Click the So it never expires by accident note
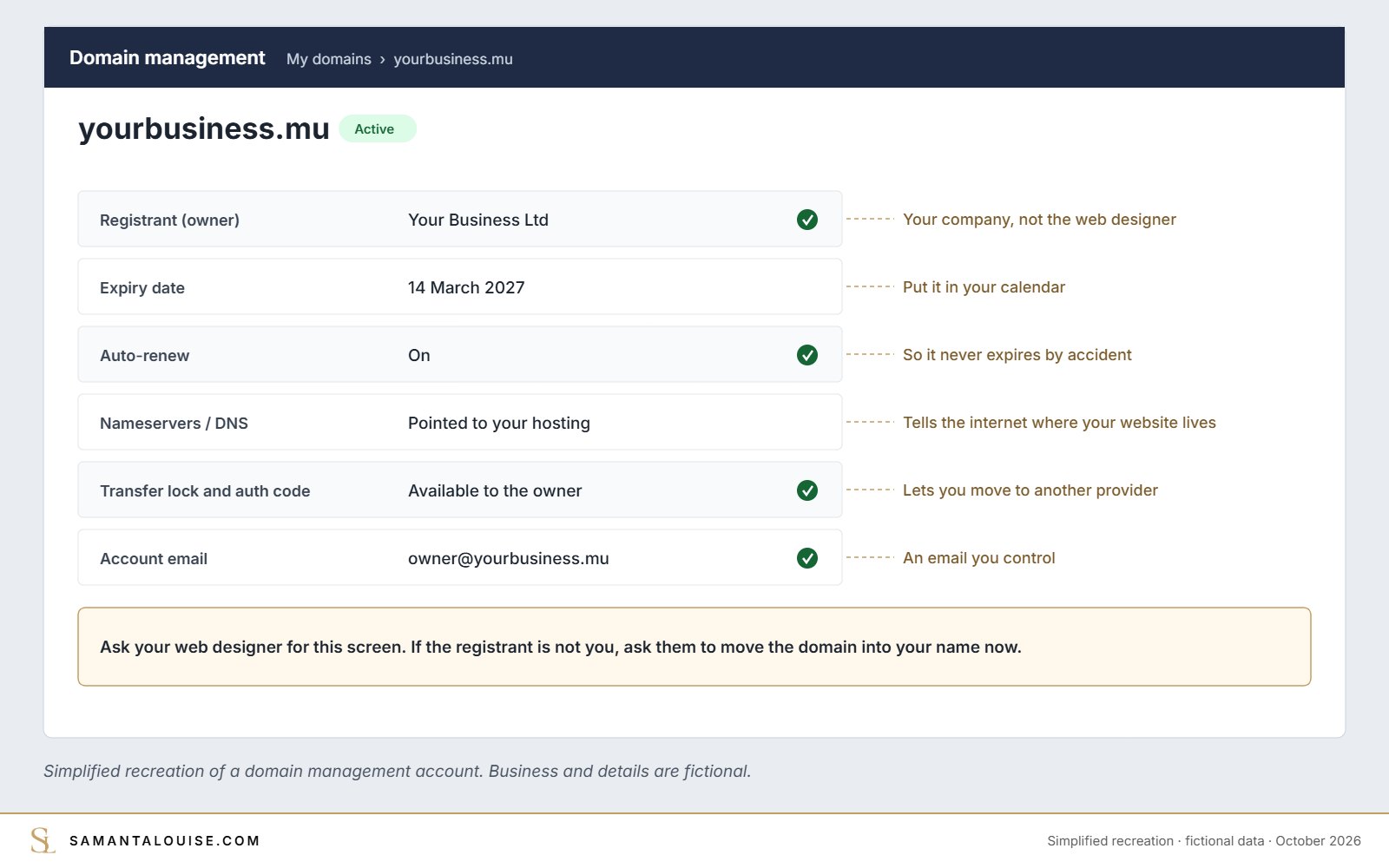Viewport: 1389px width, 868px height. pos(1017,355)
